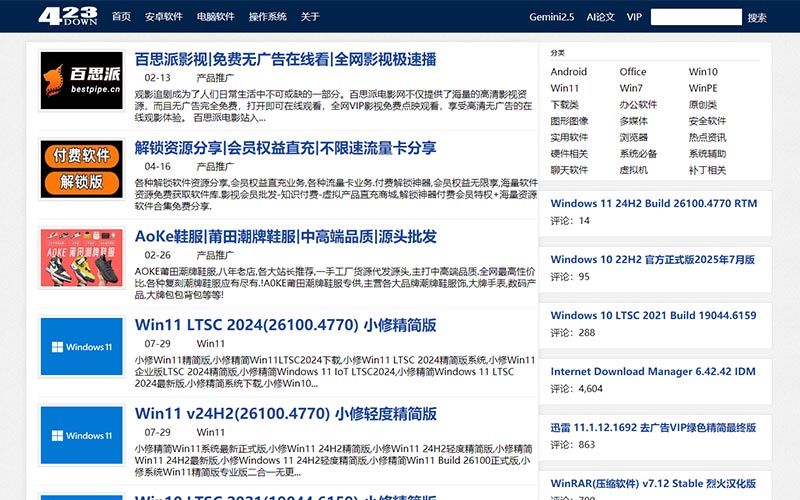
Task: Select the Office category
Action: click(x=633, y=72)
